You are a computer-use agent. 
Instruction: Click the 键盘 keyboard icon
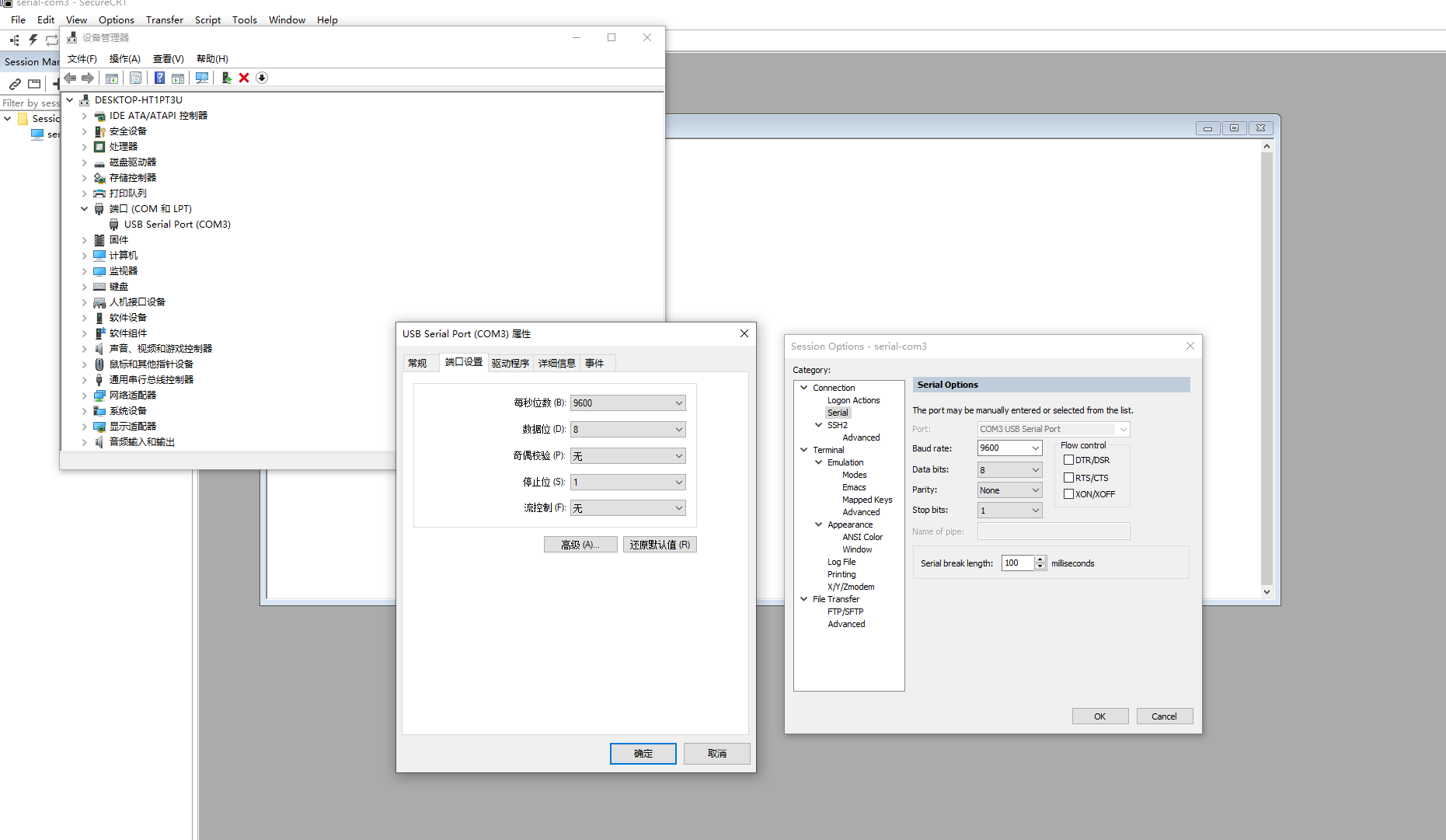coord(99,287)
